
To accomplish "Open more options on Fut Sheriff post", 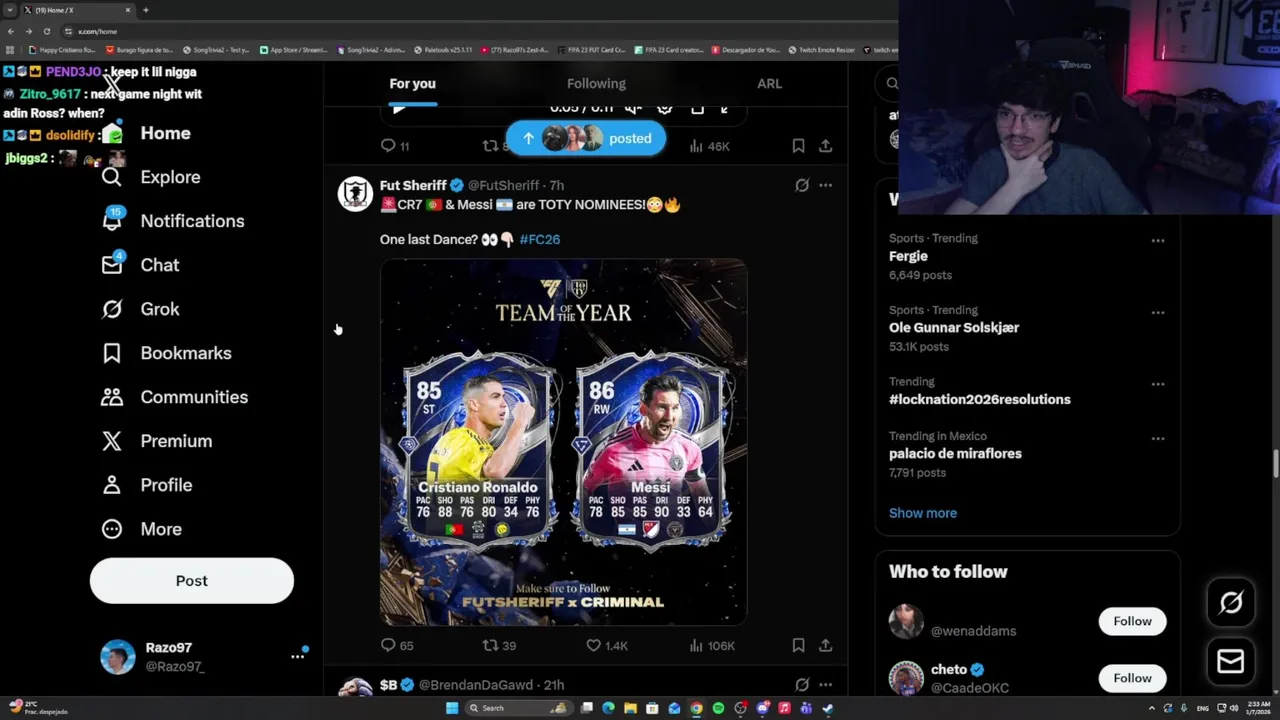I will (x=825, y=185).
